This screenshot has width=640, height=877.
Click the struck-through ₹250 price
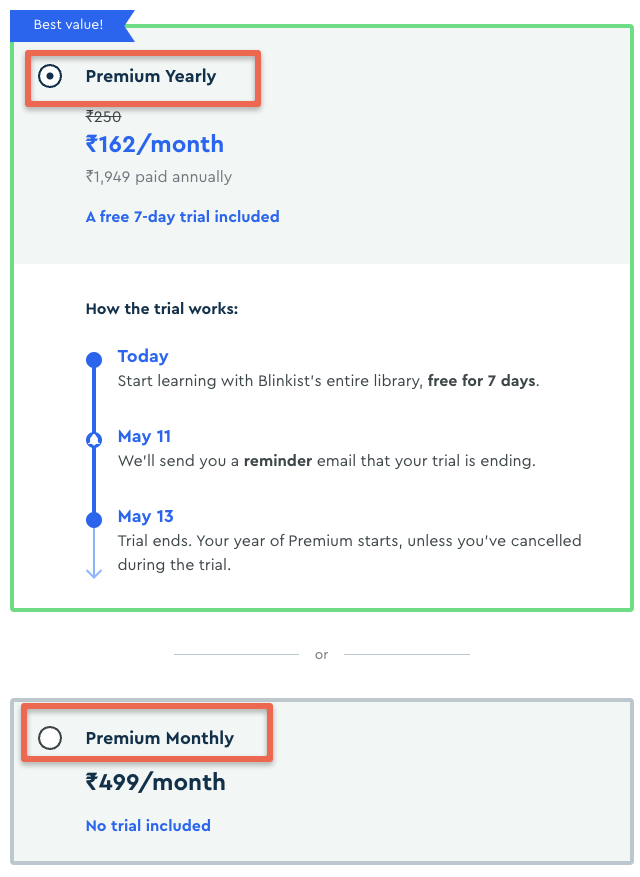[103, 116]
